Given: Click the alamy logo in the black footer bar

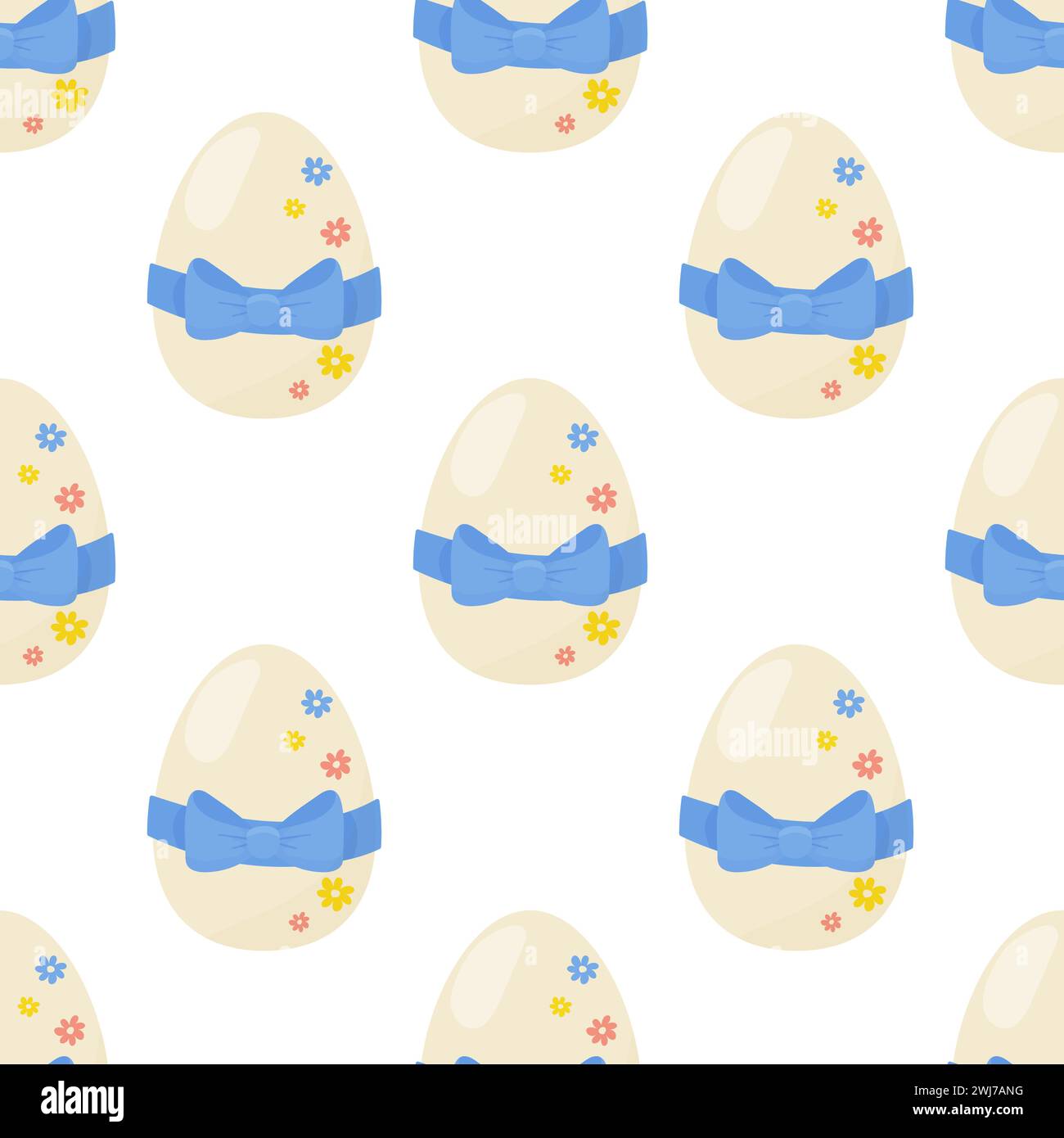Looking at the screenshot, I should tap(83, 1101).
